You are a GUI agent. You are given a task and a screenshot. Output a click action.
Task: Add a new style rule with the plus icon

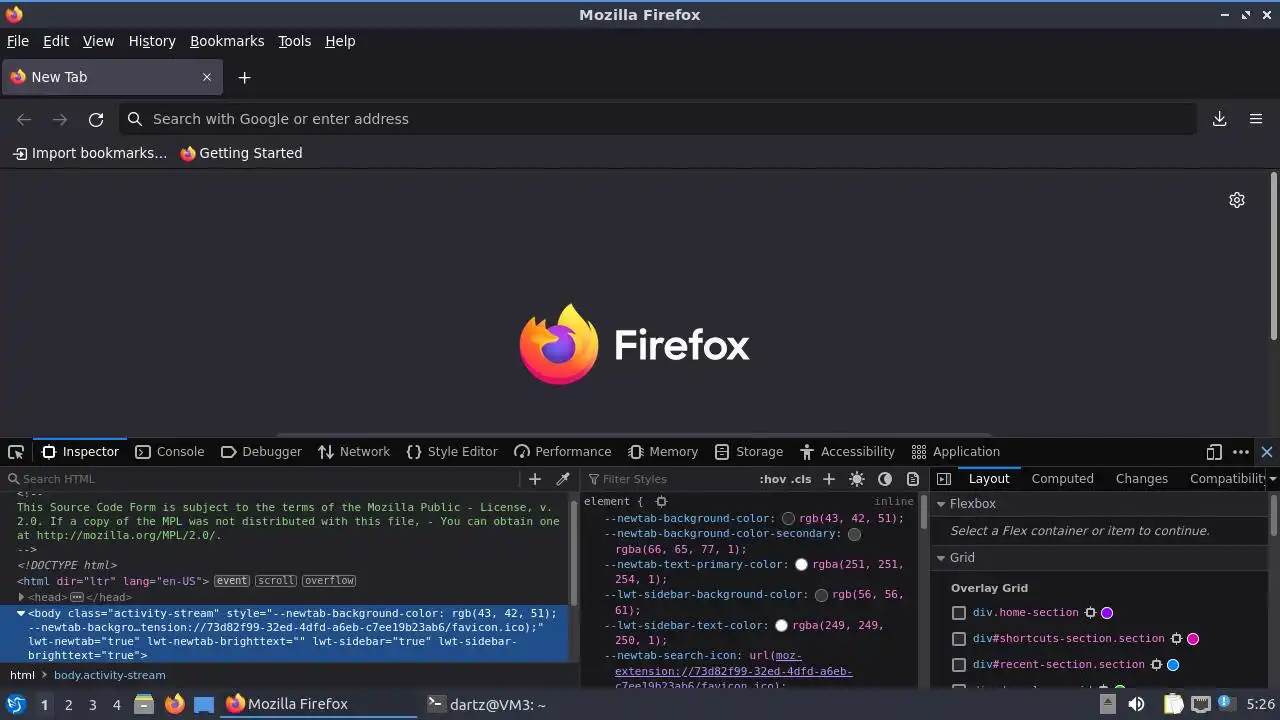point(828,479)
